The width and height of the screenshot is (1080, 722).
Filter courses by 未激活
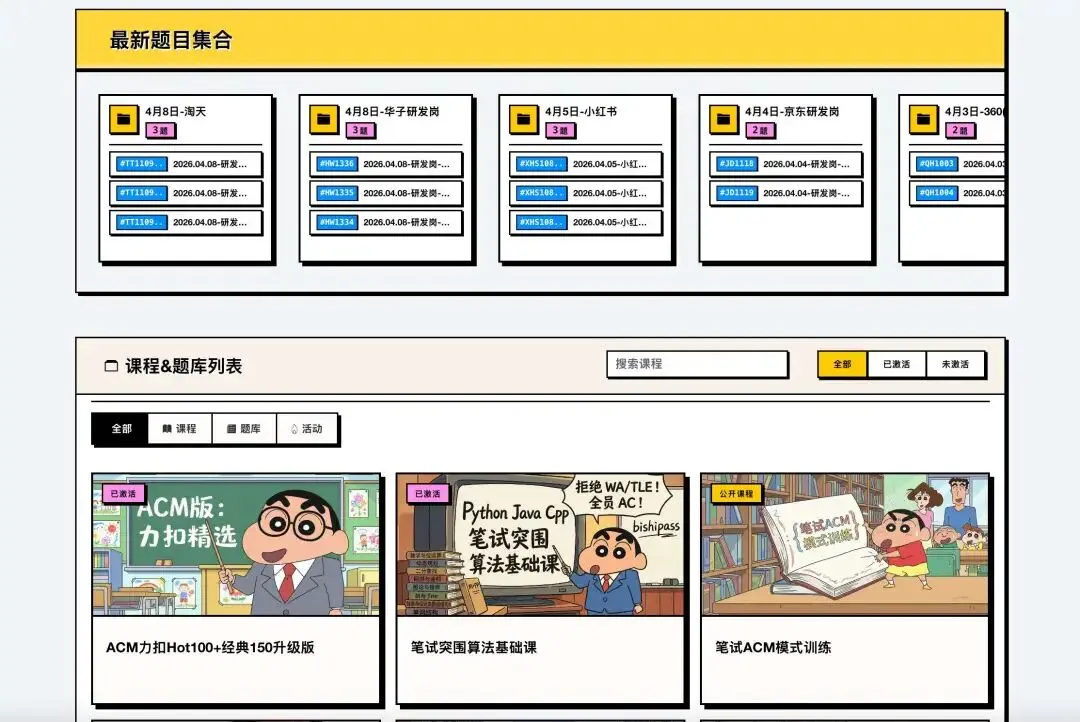coord(955,364)
